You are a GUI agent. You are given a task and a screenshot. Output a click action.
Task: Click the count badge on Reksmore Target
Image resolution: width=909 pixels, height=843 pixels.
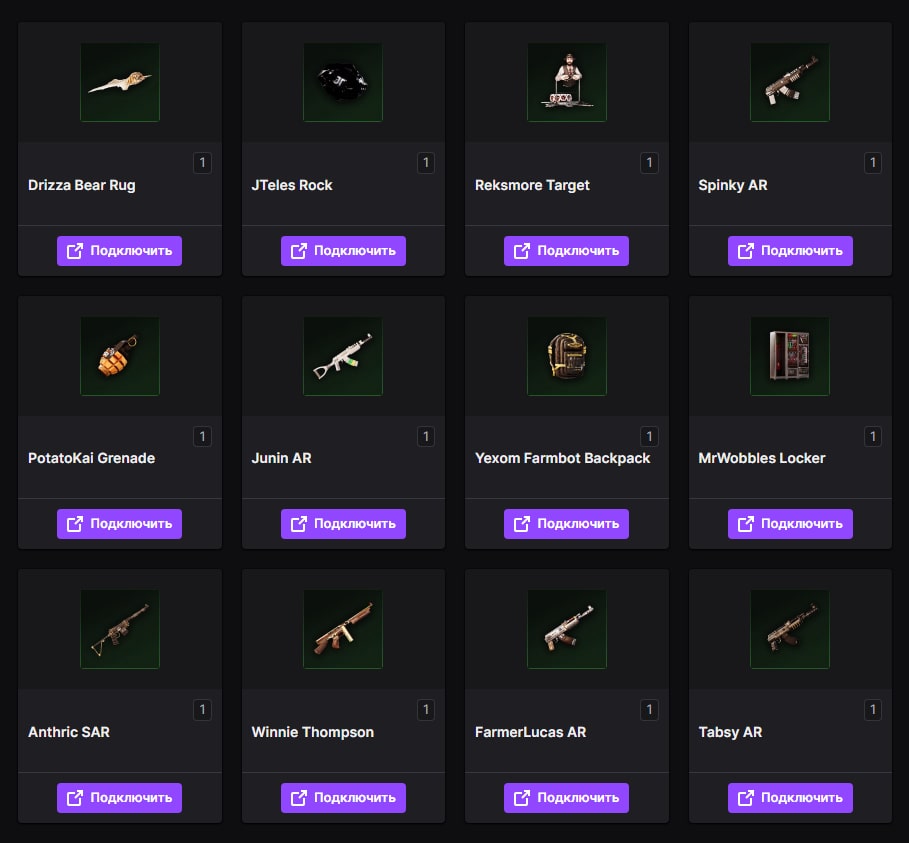(649, 163)
